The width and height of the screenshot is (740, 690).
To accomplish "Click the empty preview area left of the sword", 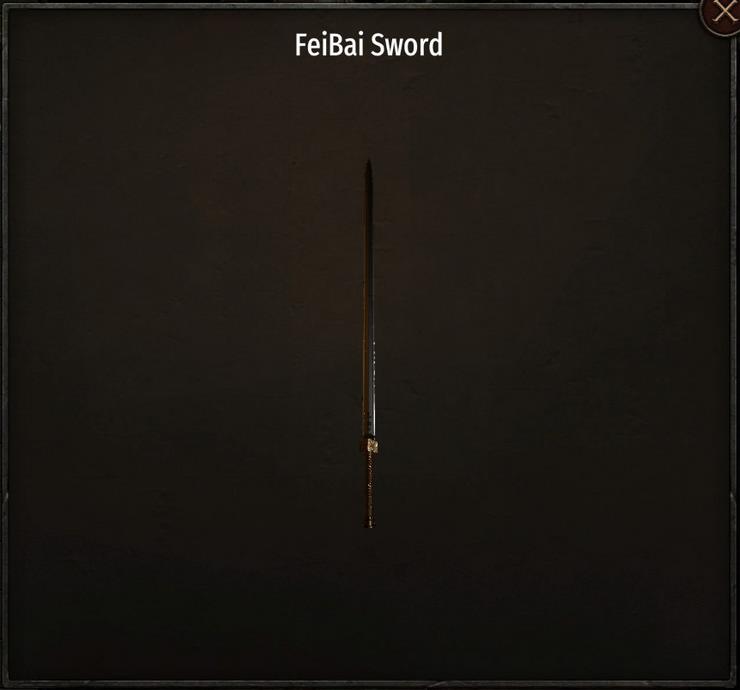I will 184,345.
